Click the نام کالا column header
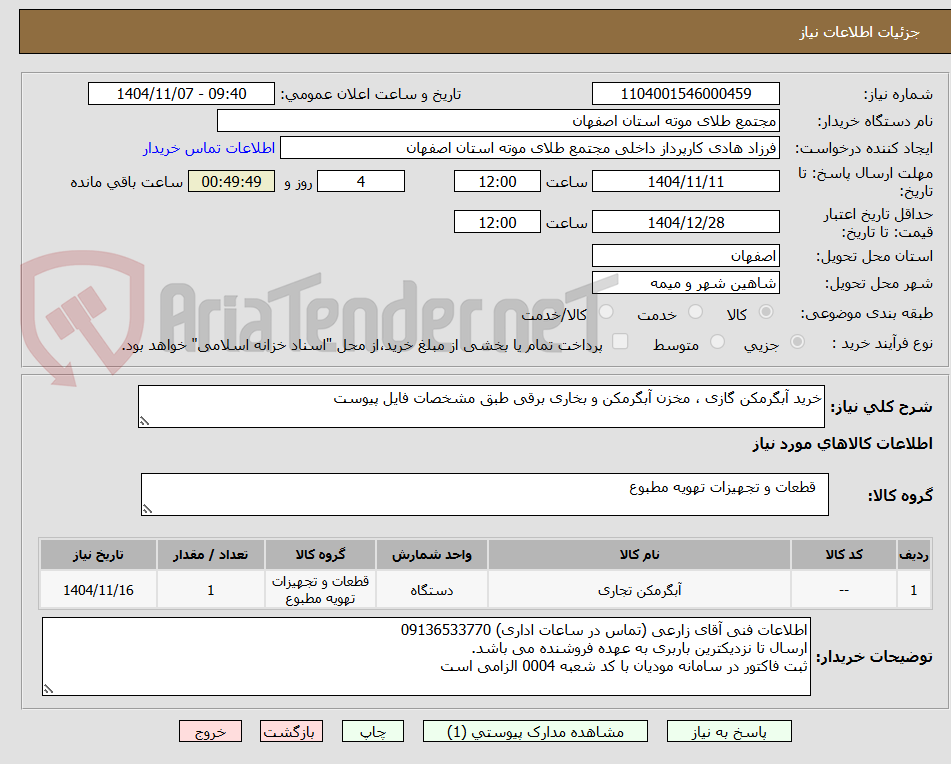Image resolution: width=951 pixels, height=764 pixels. (x=639, y=555)
